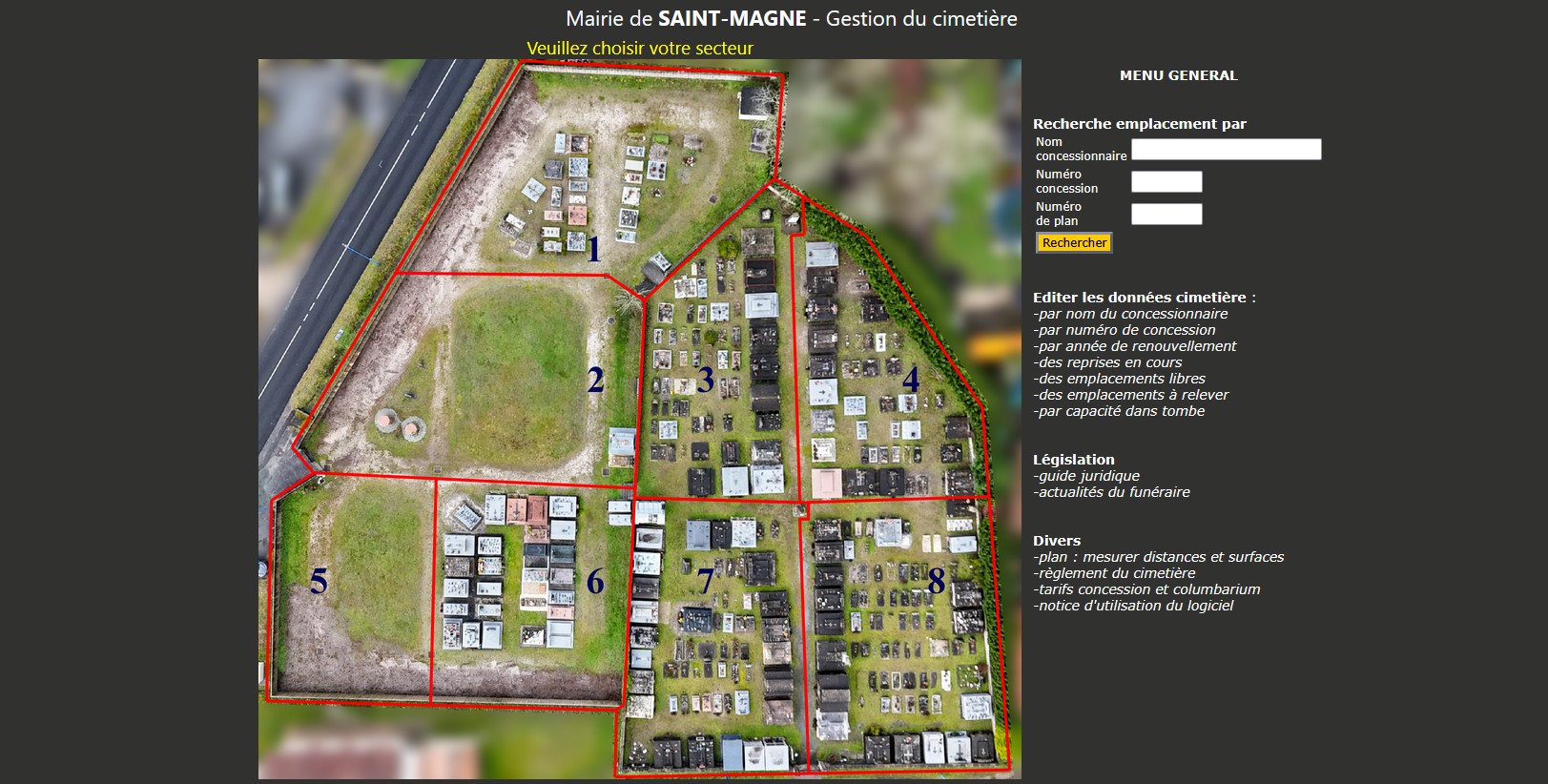
Task: Open sector 3 of the cemetery
Action: pos(705,381)
